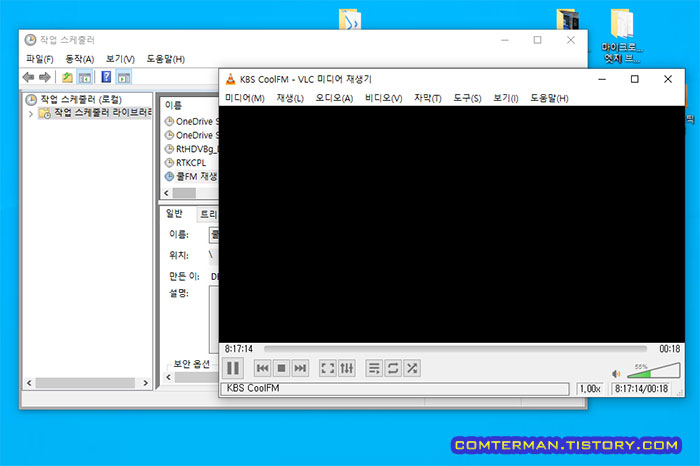Viewport: 700px width, 466px height.
Task: Select the first OneDrive task row
Action: tap(191, 121)
